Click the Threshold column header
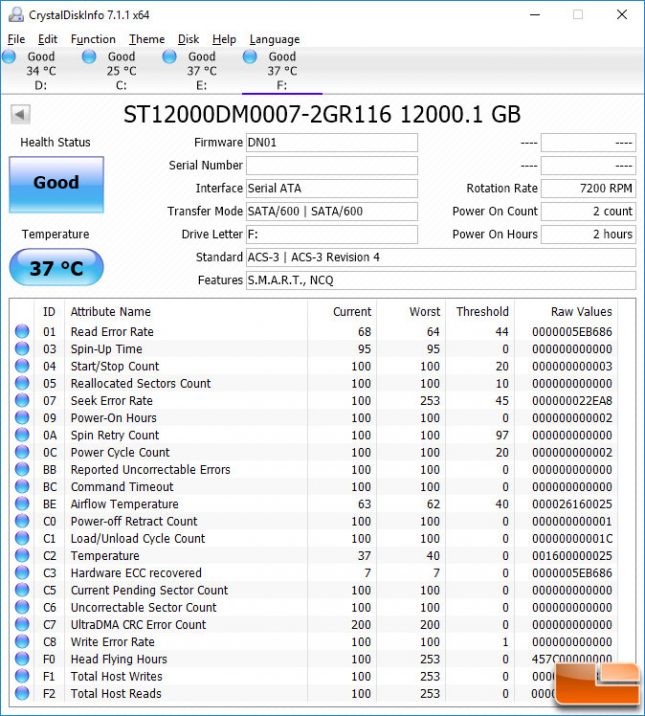Image resolution: width=645 pixels, height=716 pixels. point(480,311)
